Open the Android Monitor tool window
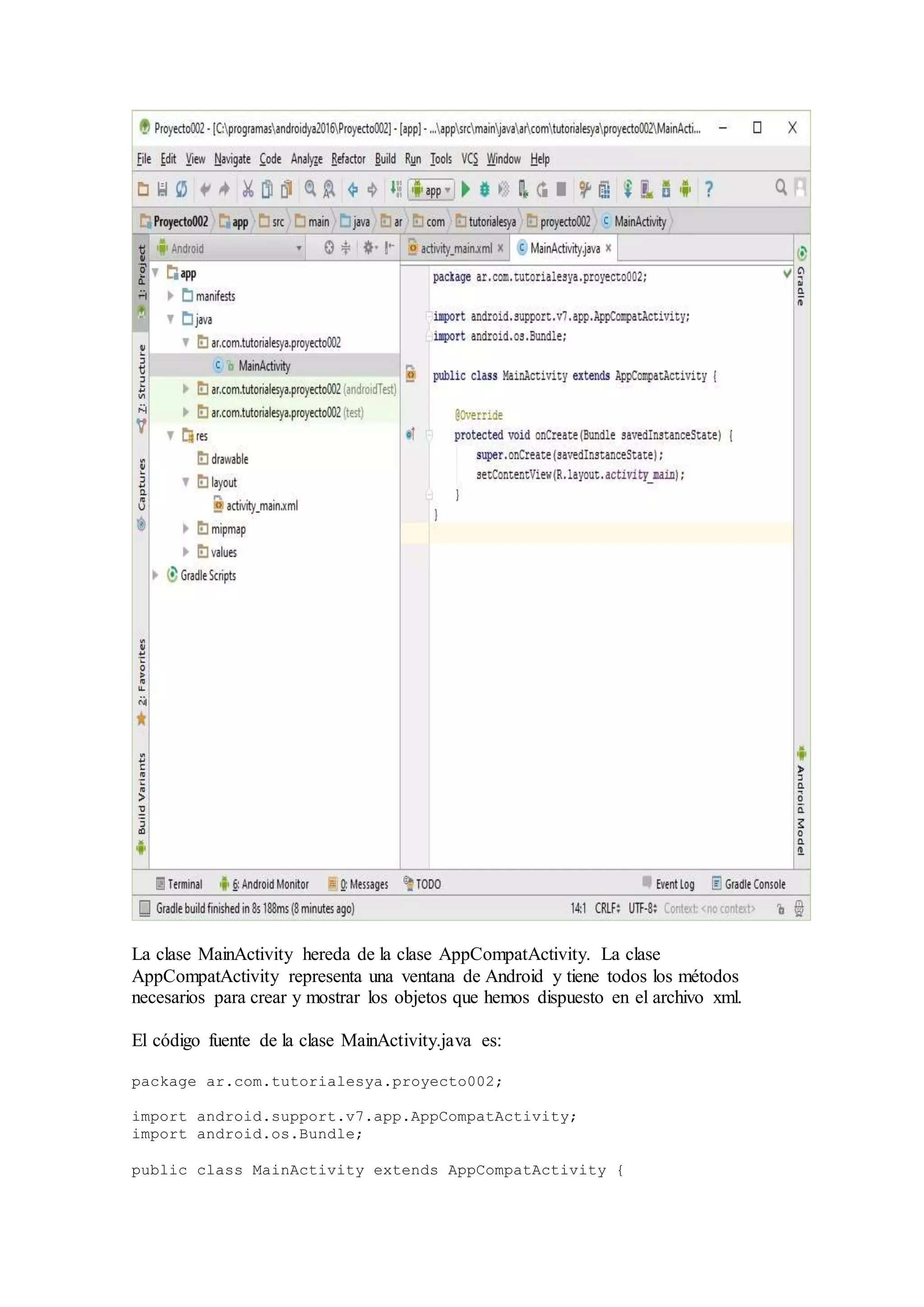Viewport: 924px width, 1307px height. 264,884
